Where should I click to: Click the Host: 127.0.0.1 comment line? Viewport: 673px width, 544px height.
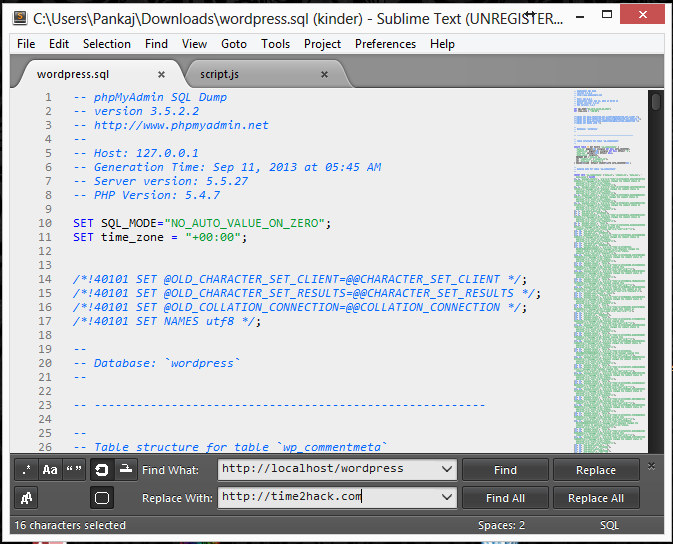pyautogui.click(x=136, y=153)
